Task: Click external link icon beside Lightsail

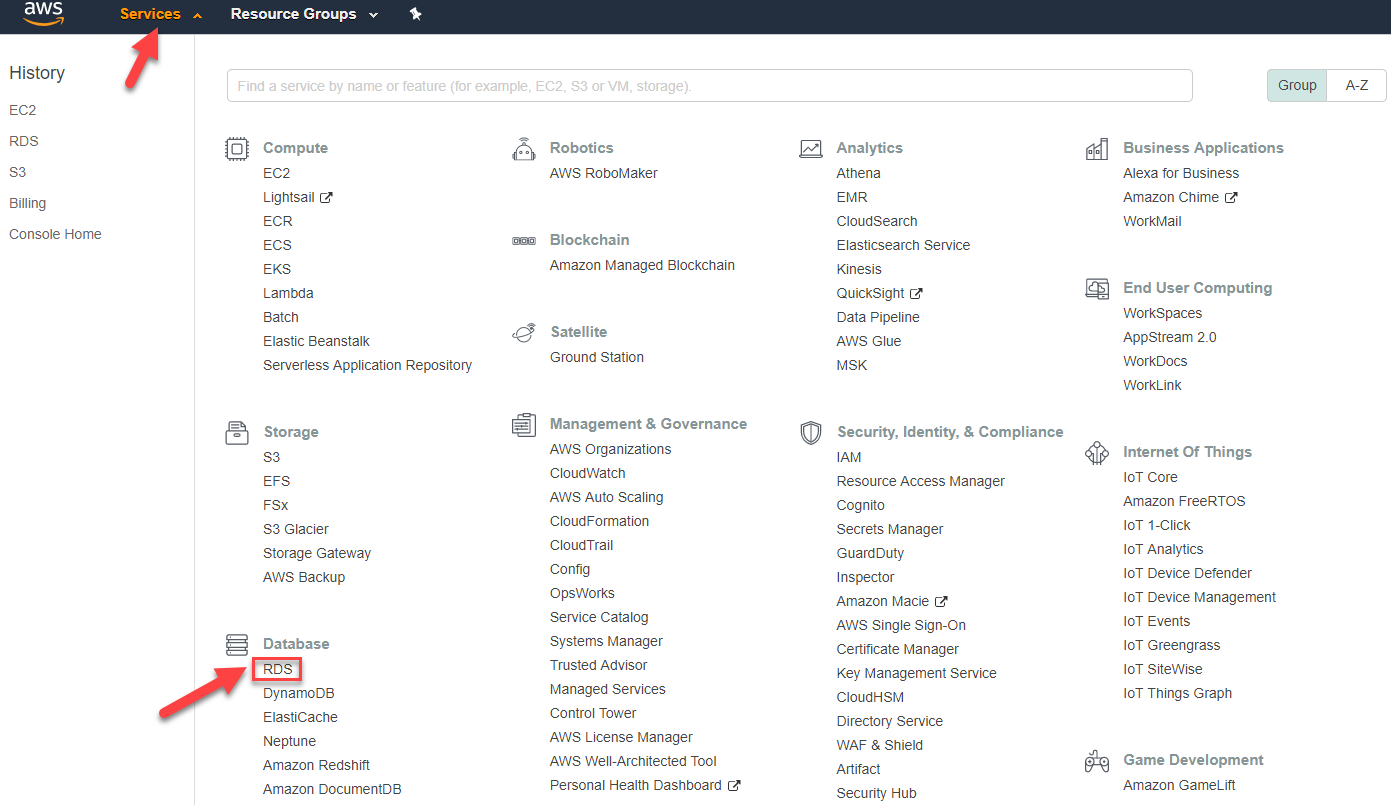Action: tap(326, 198)
